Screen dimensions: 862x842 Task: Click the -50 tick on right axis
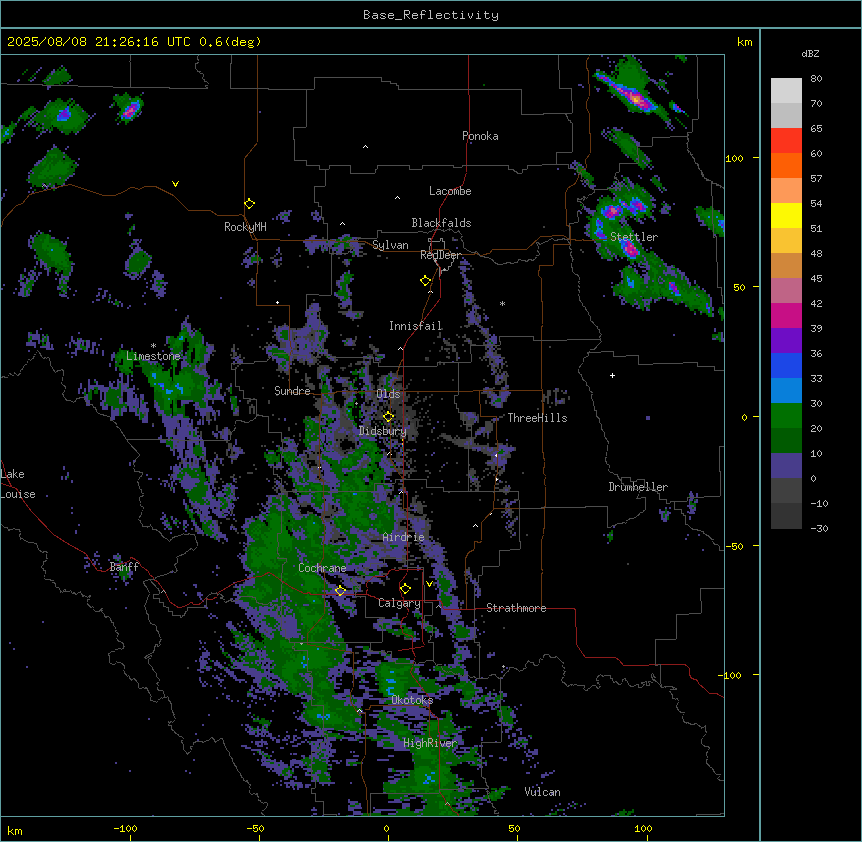click(734, 546)
